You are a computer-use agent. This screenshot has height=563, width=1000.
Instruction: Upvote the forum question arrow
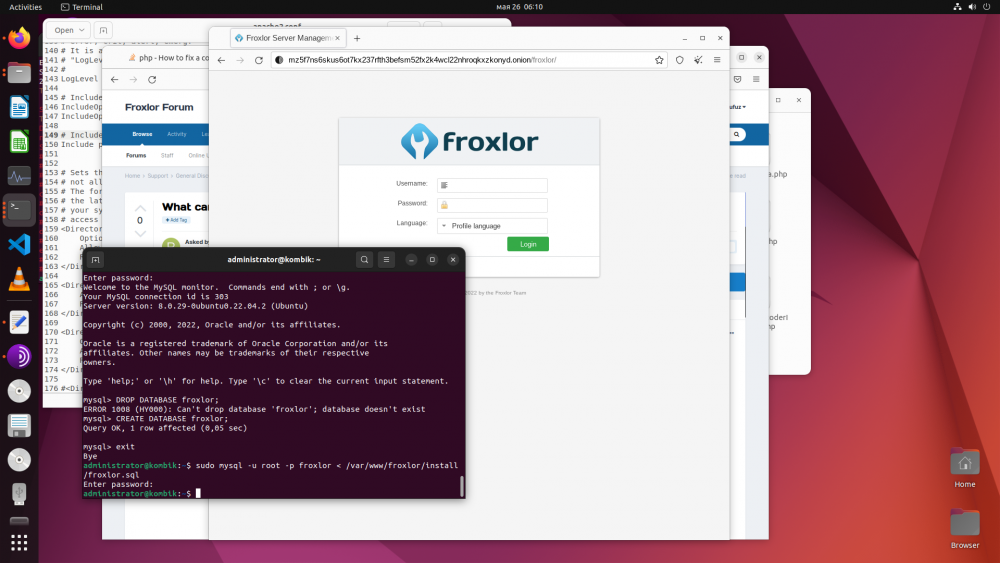pos(140,208)
